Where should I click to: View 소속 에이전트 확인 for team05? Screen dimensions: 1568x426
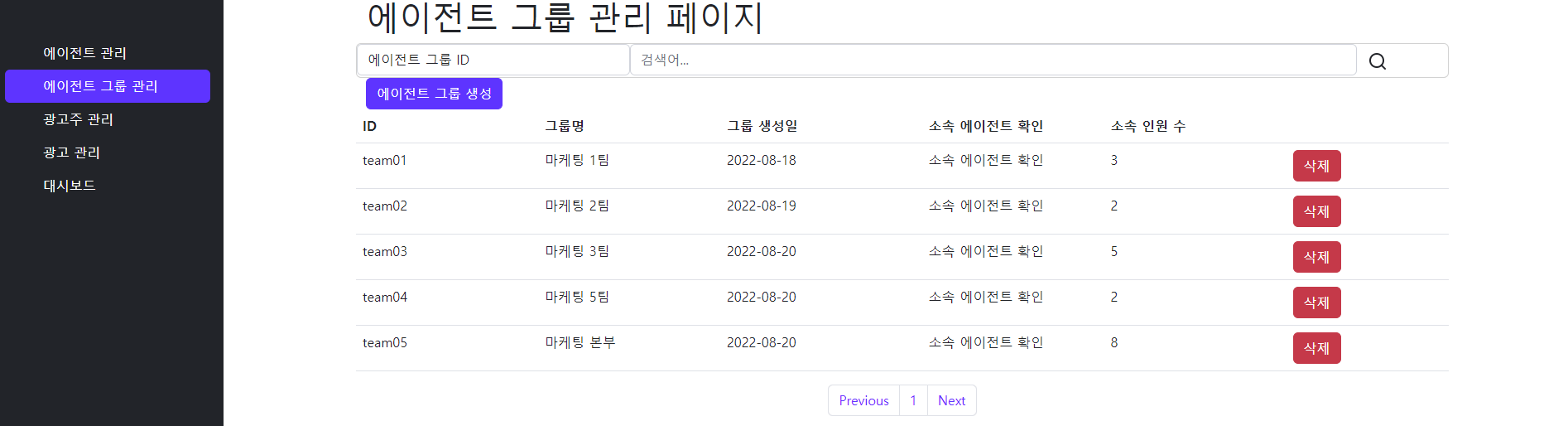(x=985, y=342)
